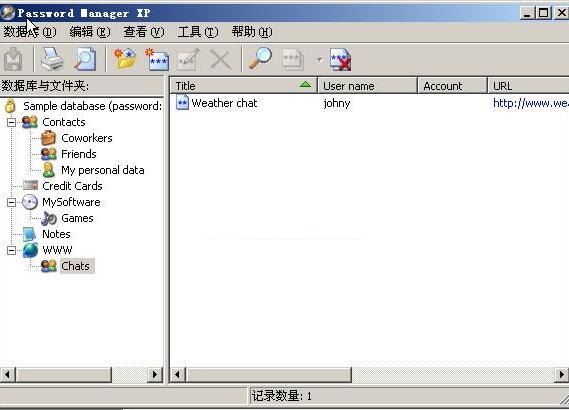Click the folder tree horizontal scrollbar thumb

(x=64, y=374)
